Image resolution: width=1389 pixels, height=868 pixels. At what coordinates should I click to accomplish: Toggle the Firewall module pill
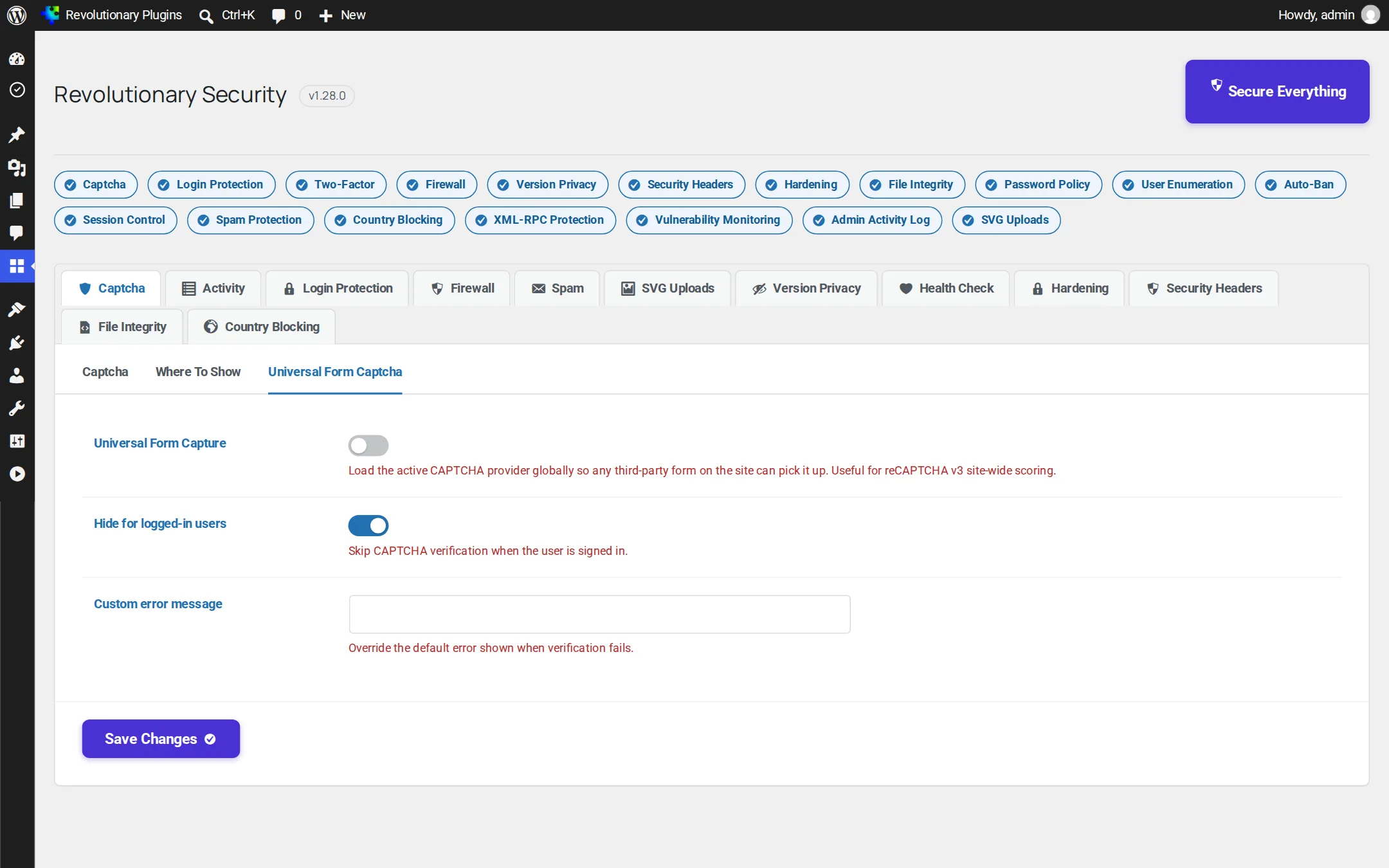point(437,185)
